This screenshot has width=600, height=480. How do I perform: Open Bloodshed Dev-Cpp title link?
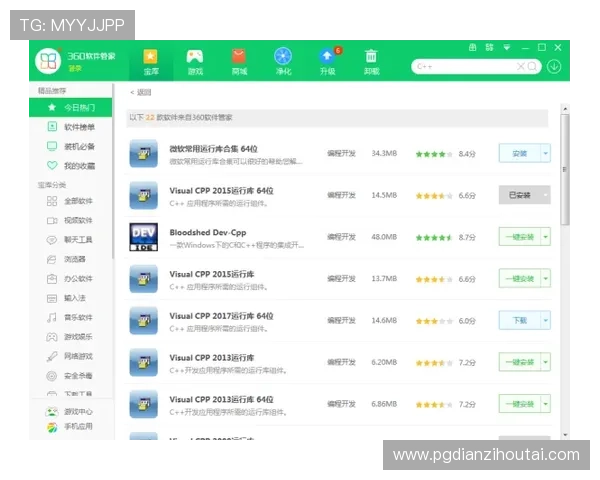tap(208, 232)
